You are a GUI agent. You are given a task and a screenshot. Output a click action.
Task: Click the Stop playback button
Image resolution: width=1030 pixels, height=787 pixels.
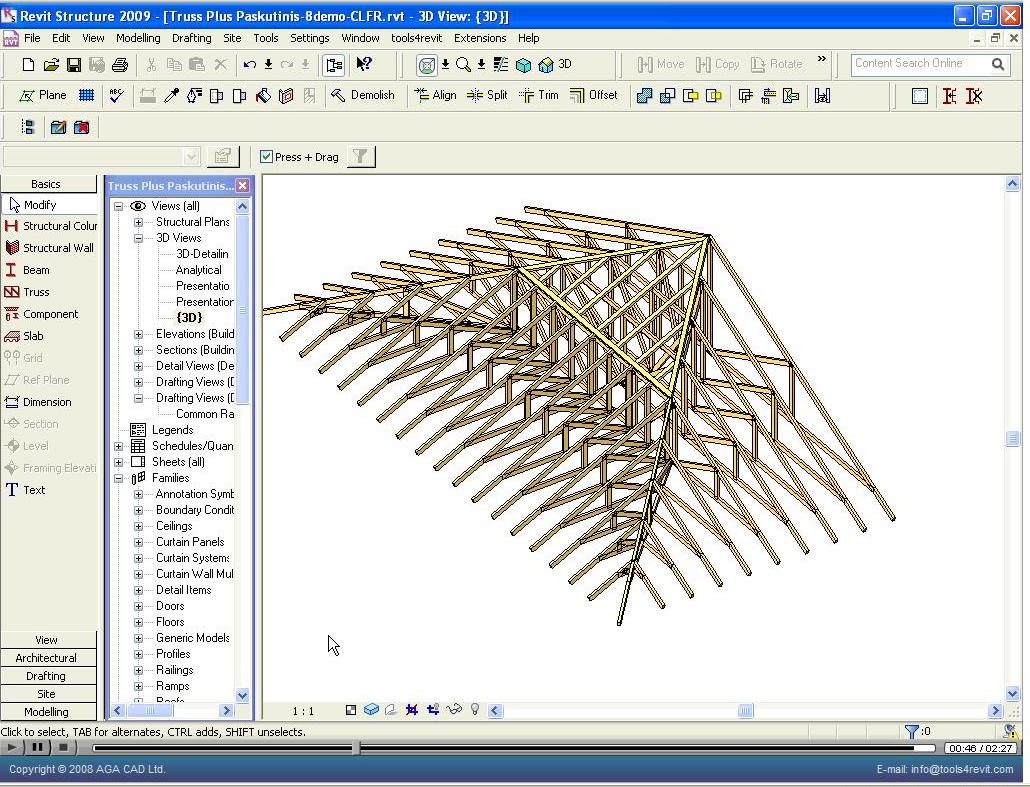(x=63, y=747)
